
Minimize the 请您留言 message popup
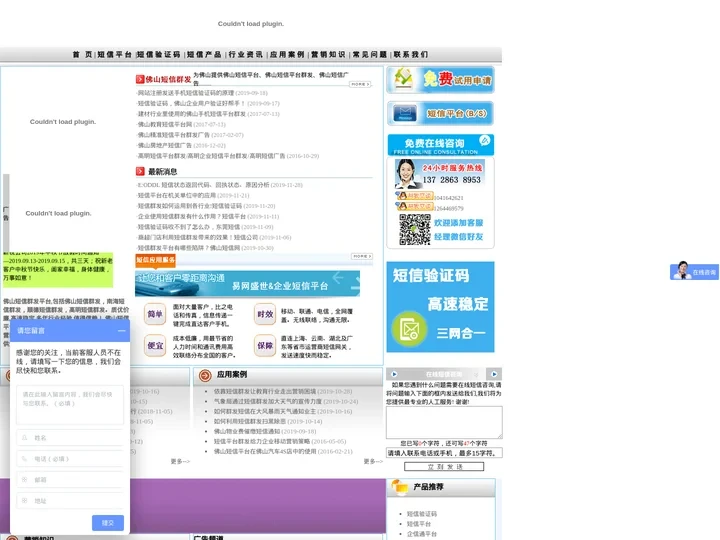121,331
